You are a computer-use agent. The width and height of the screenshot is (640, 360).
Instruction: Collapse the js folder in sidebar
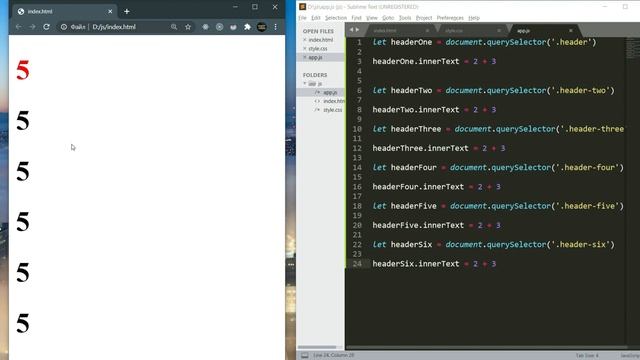[304, 84]
